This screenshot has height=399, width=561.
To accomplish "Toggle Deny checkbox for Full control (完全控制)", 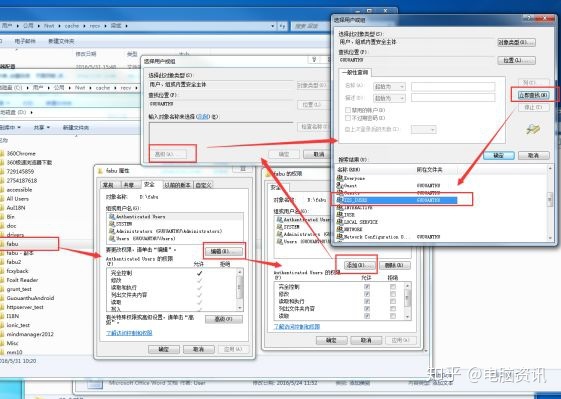I will point(393,287).
